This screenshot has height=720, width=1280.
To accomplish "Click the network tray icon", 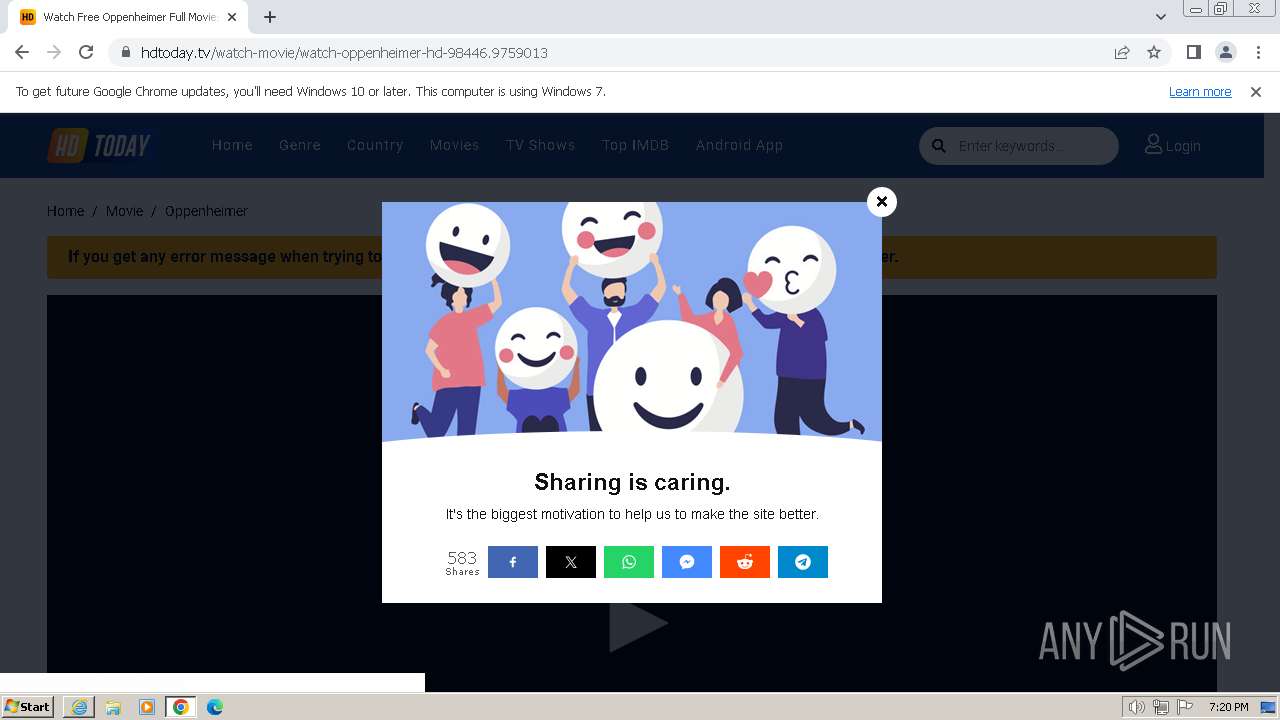I will [x=1161, y=707].
